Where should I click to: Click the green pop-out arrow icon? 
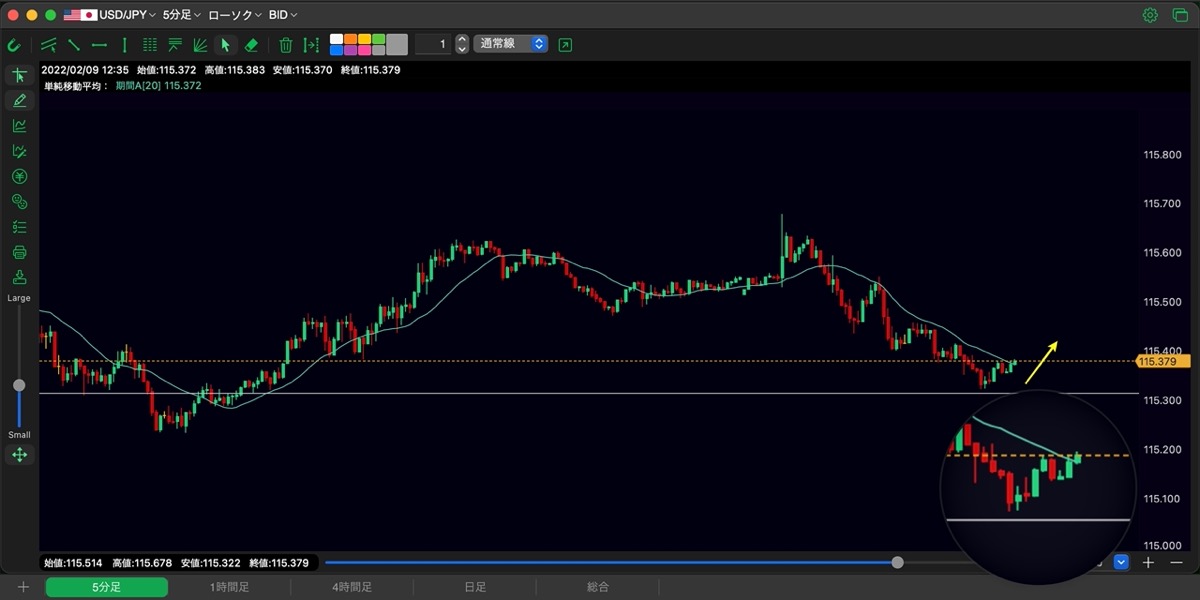tap(566, 45)
